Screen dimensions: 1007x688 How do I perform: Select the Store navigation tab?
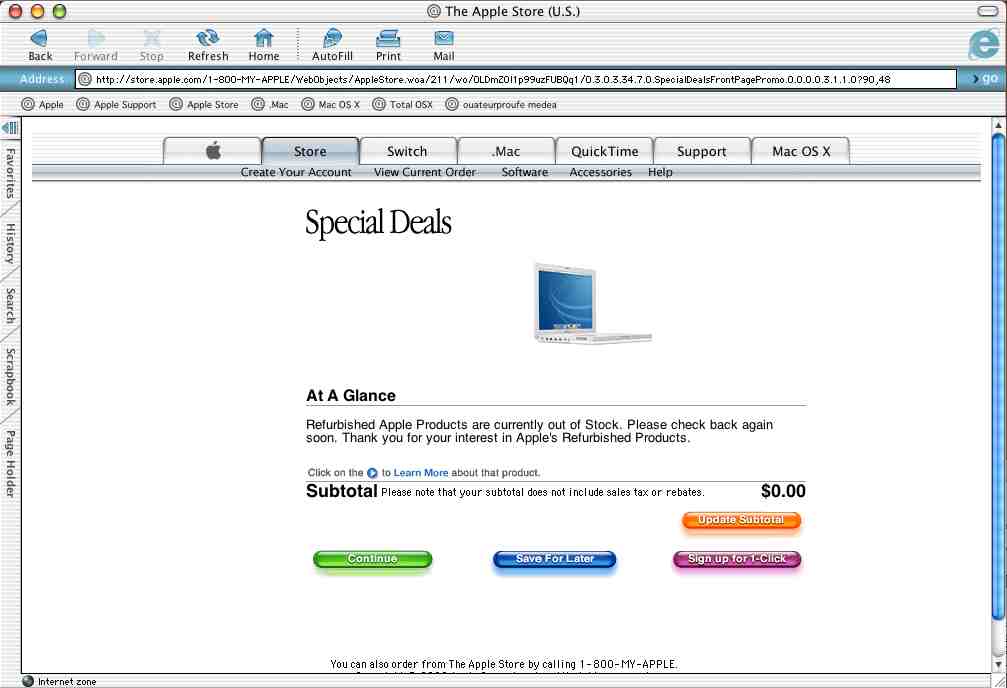310,151
